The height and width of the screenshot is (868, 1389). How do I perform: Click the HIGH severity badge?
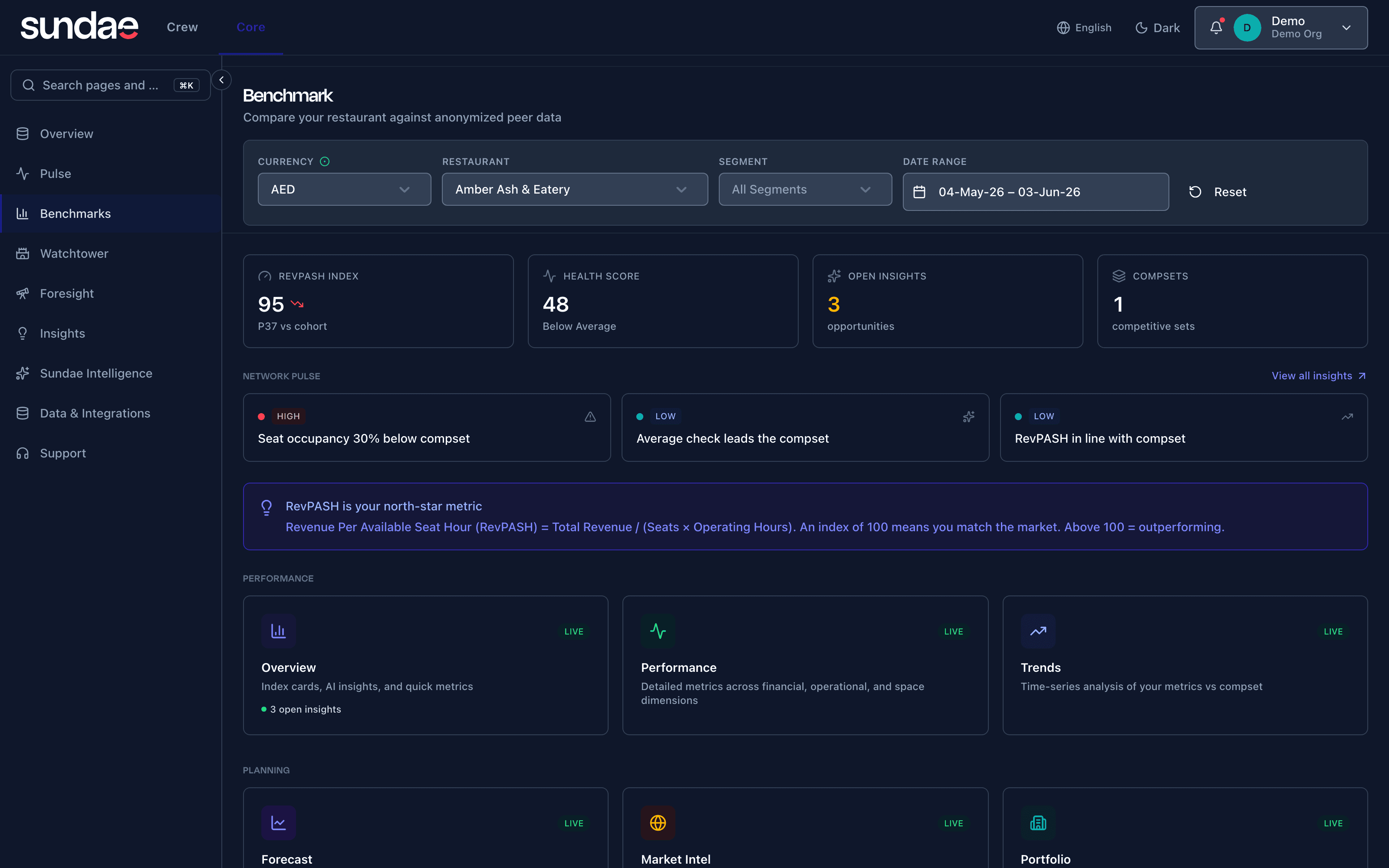pyautogui.click(x=288, y=416)
